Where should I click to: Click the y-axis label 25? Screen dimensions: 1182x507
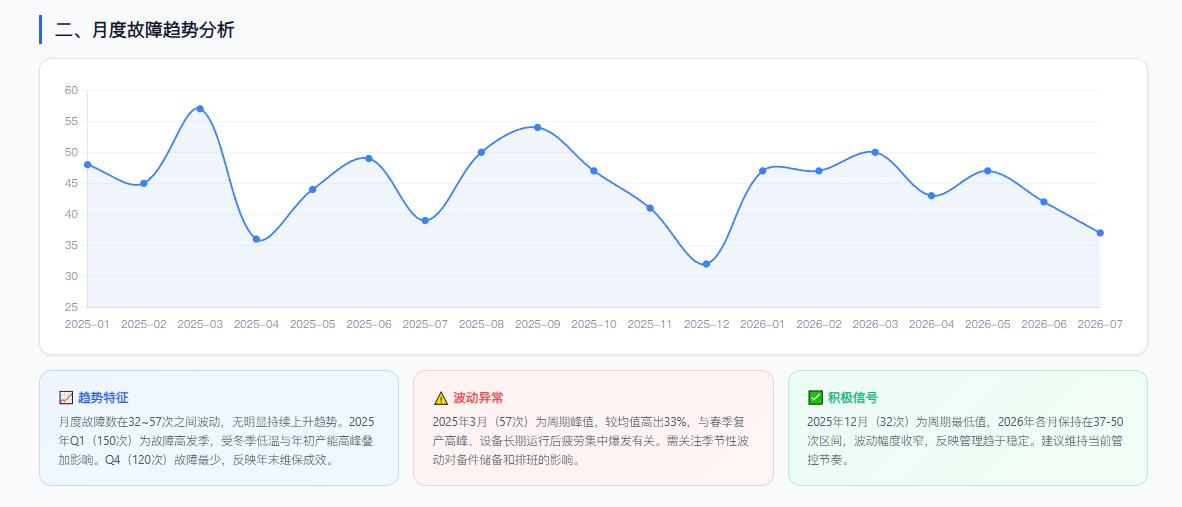click(72, 307)
